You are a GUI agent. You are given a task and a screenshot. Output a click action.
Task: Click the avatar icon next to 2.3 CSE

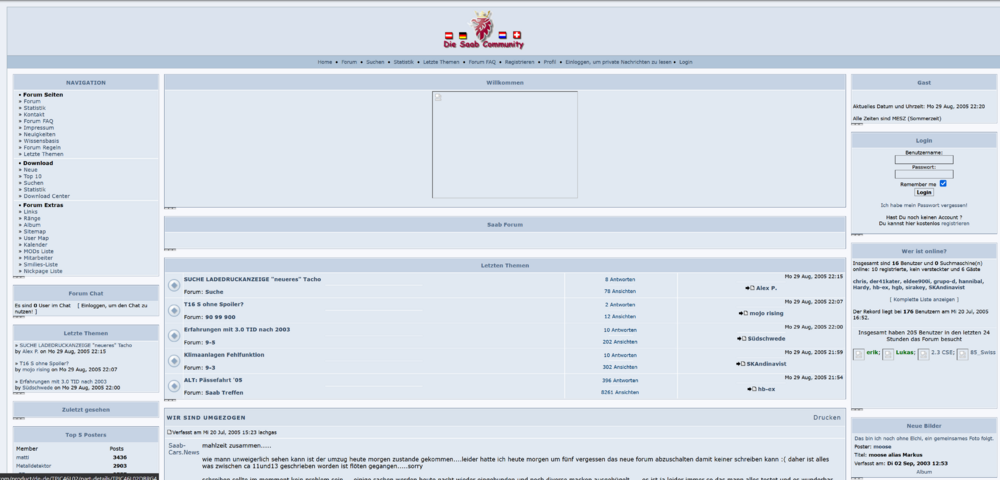tap(923, 354)
